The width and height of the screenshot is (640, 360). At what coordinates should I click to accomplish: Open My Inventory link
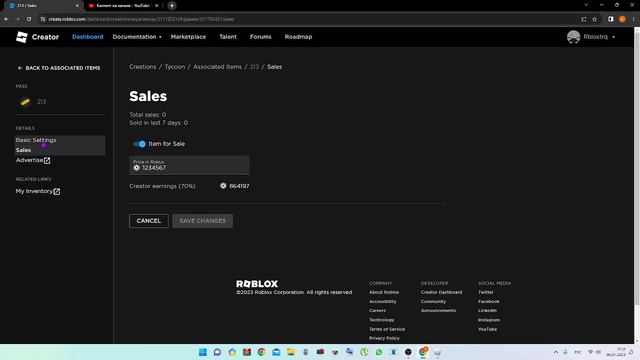[x=38, y=191]
